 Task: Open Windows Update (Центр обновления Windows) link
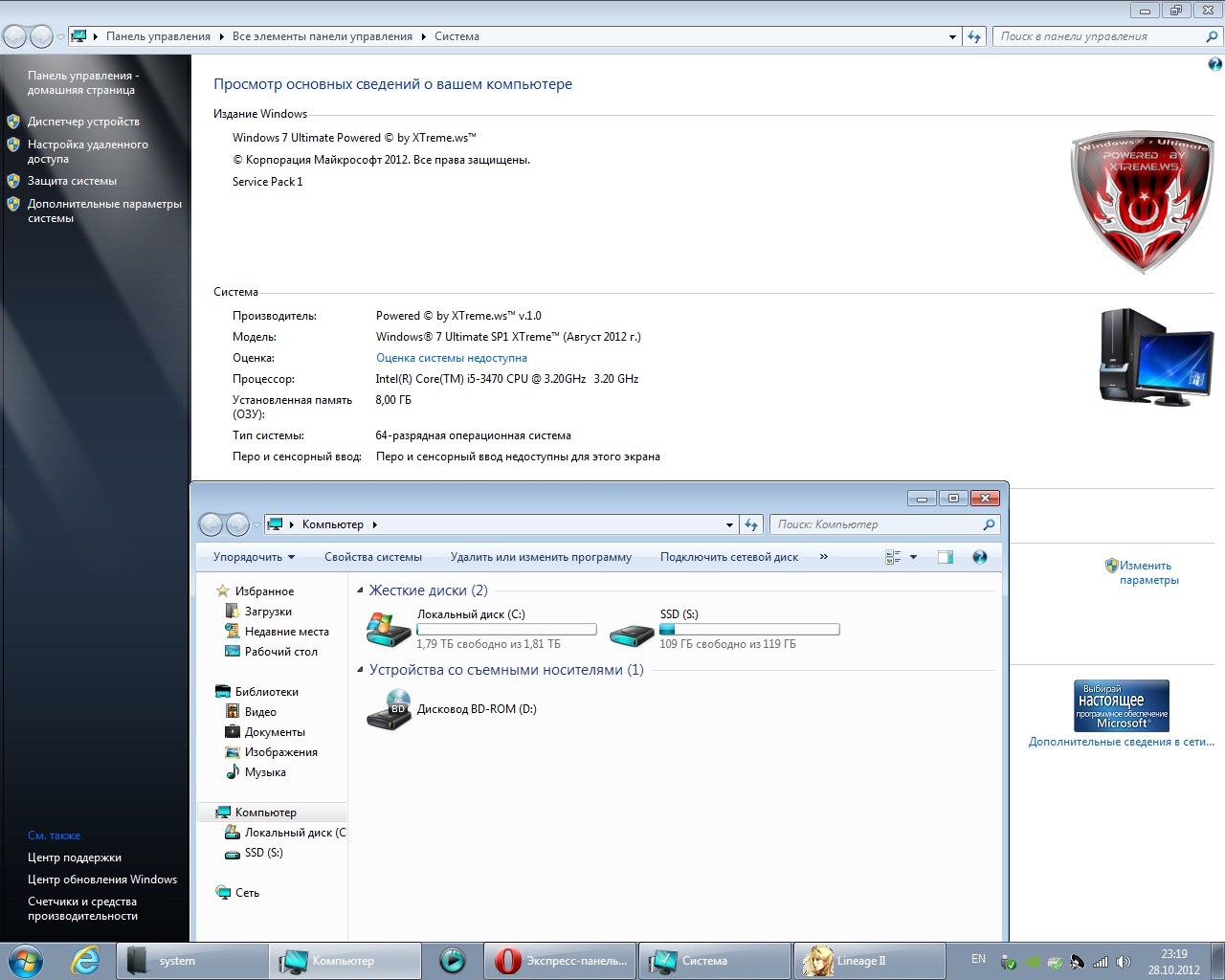click(102, 880)
